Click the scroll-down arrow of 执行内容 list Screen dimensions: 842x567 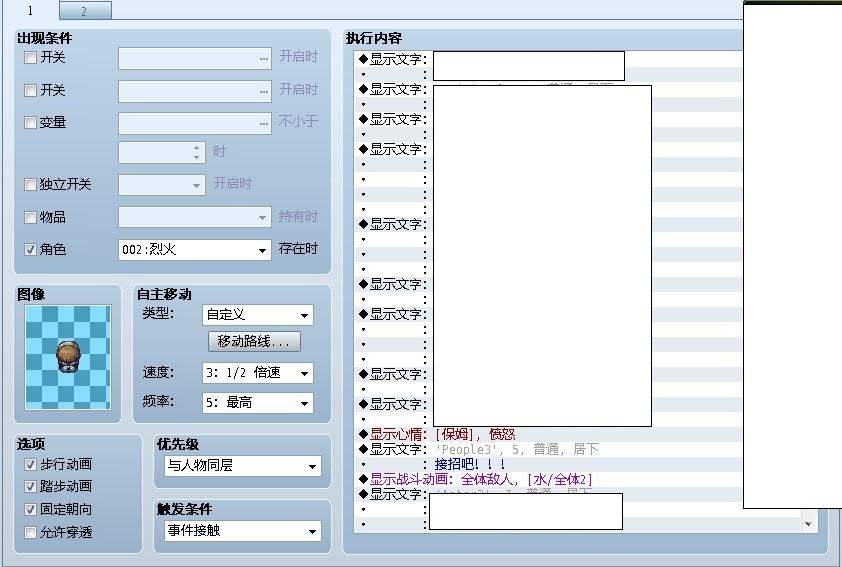point(808,524)
